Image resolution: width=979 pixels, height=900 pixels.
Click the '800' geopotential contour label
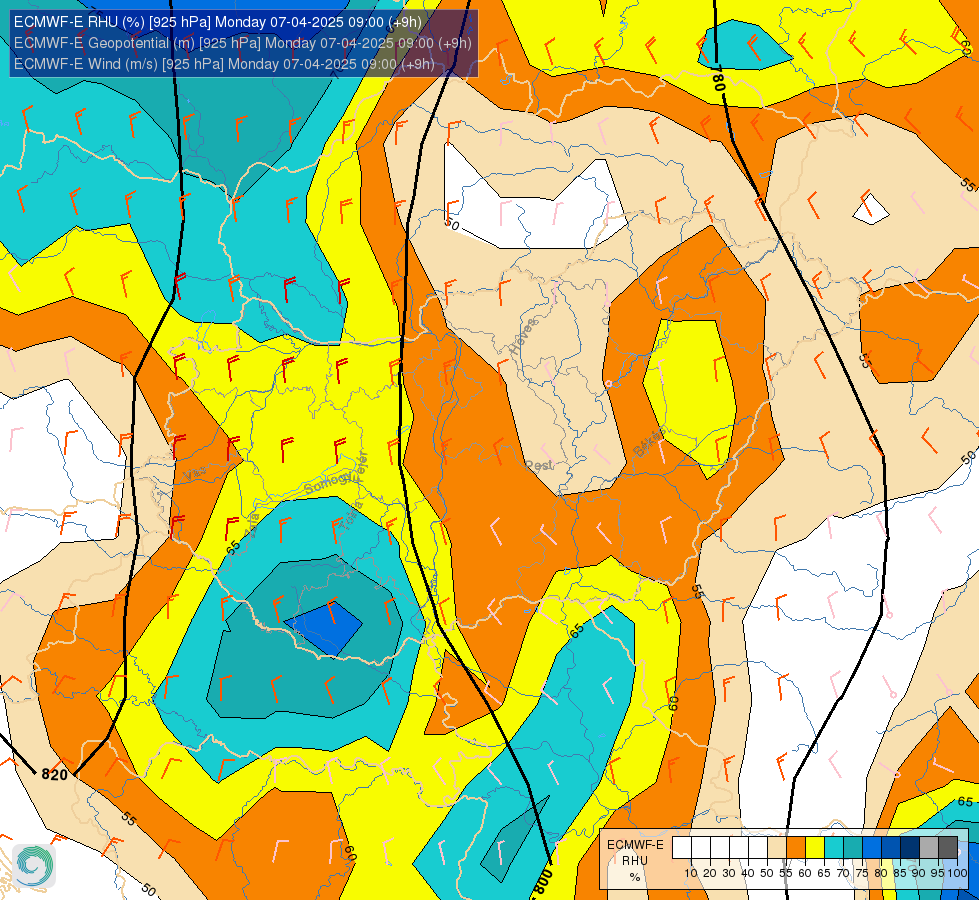coord(542,883)
